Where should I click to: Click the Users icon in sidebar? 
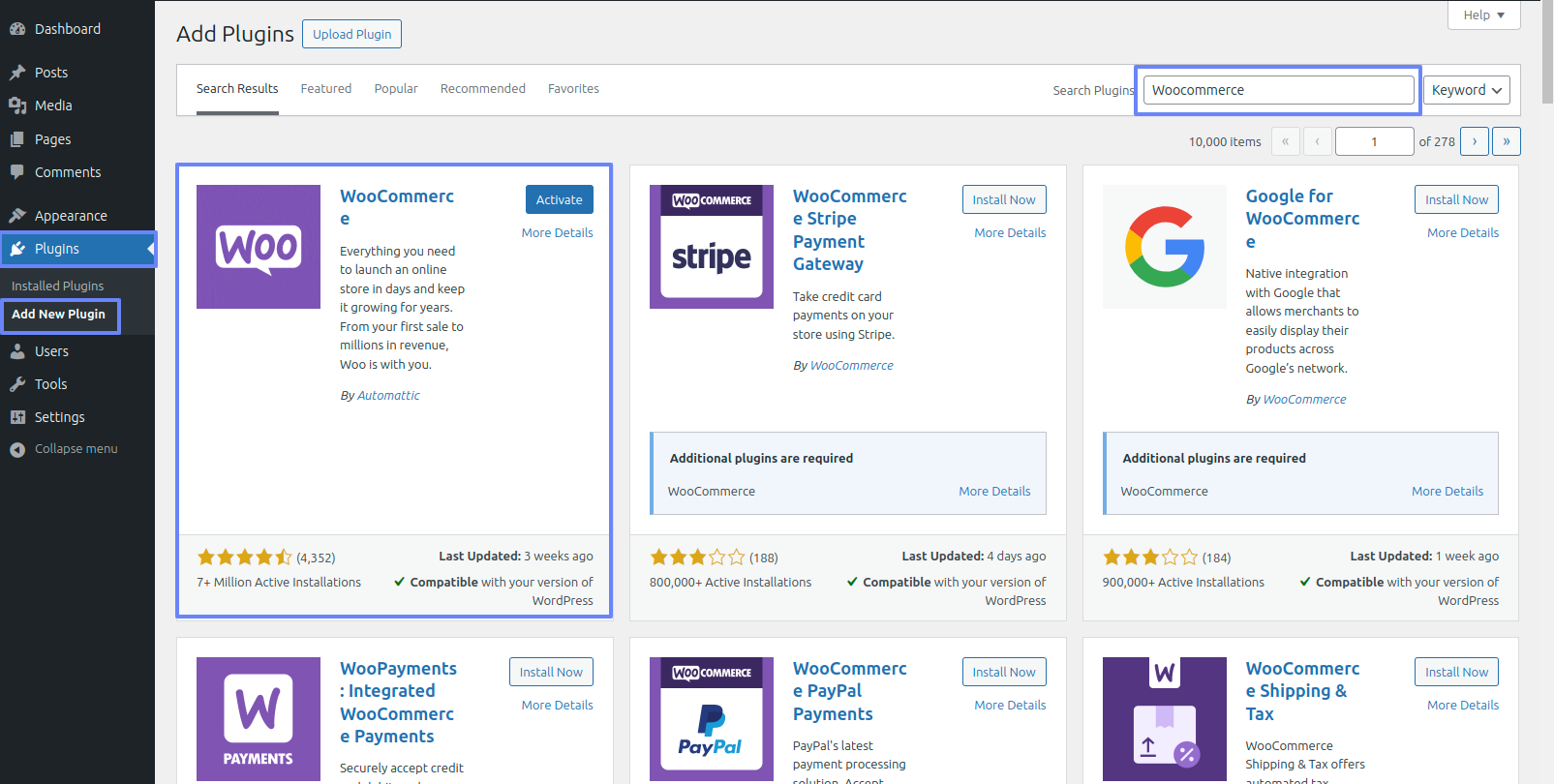tap(17, 351)
